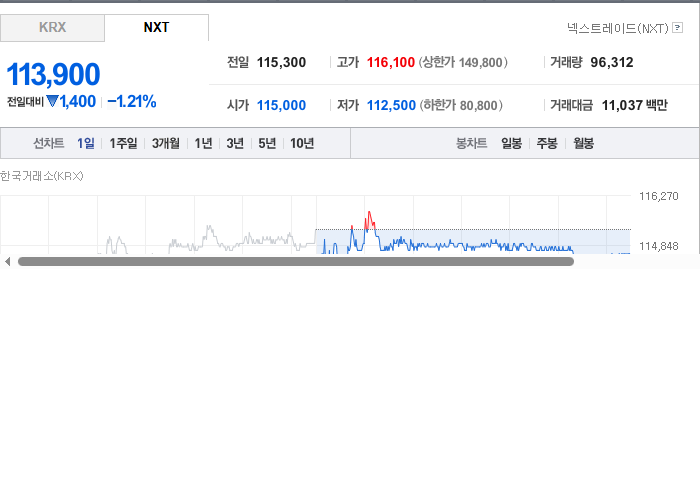Click the upper limit 149,800 text
Viewport: 700px width, 490px height.
462,62
